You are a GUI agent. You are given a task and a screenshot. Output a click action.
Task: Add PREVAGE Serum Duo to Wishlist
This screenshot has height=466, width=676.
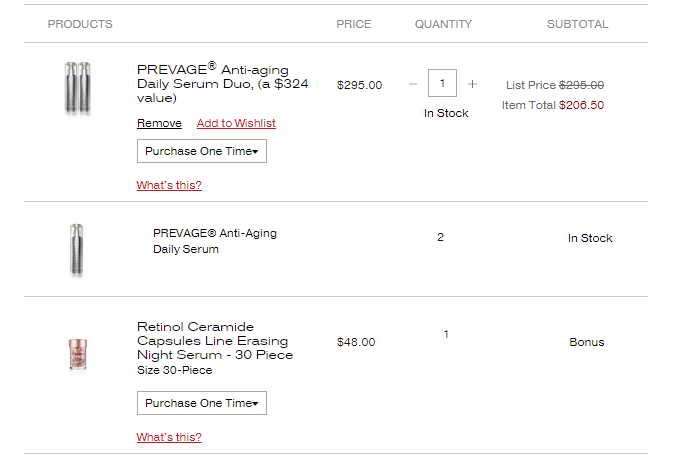click(236, 123)
